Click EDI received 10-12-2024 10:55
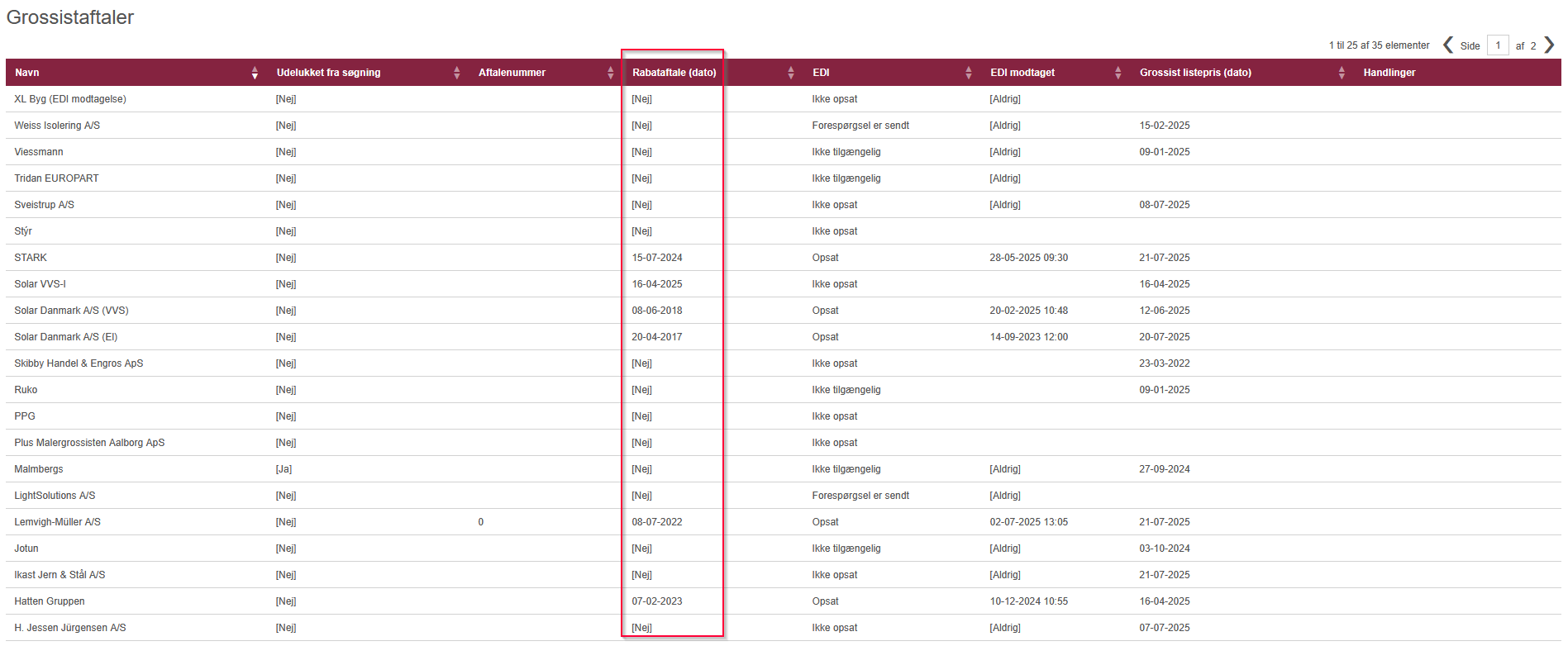The image size is (1568, 646). tap(1029, 601)
